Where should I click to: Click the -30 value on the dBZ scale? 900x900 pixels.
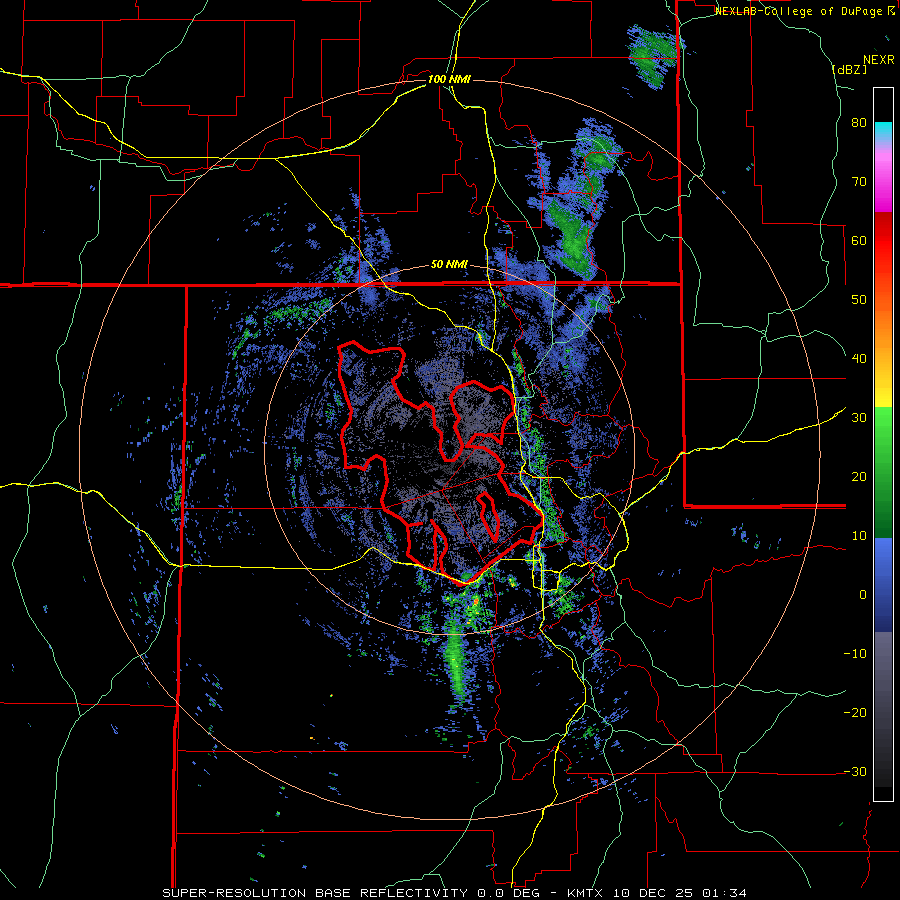[x=855, y=772]
